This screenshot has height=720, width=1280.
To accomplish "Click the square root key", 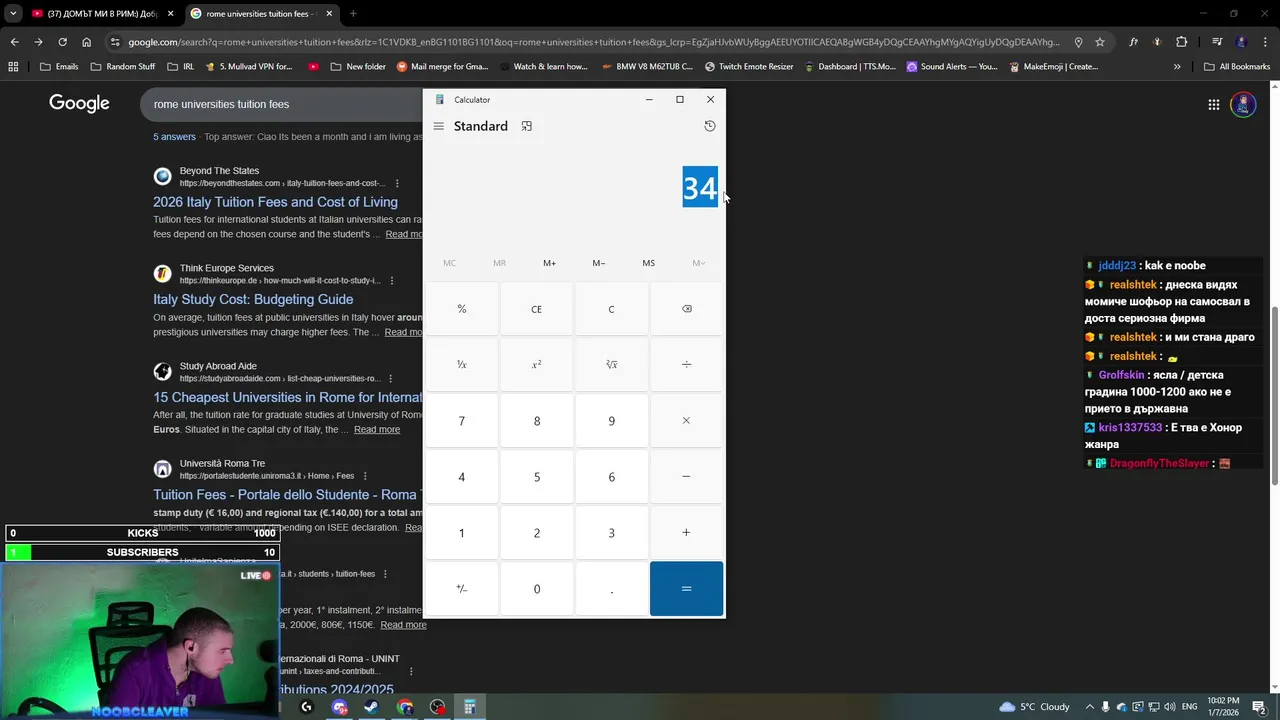I will point(611,365).
